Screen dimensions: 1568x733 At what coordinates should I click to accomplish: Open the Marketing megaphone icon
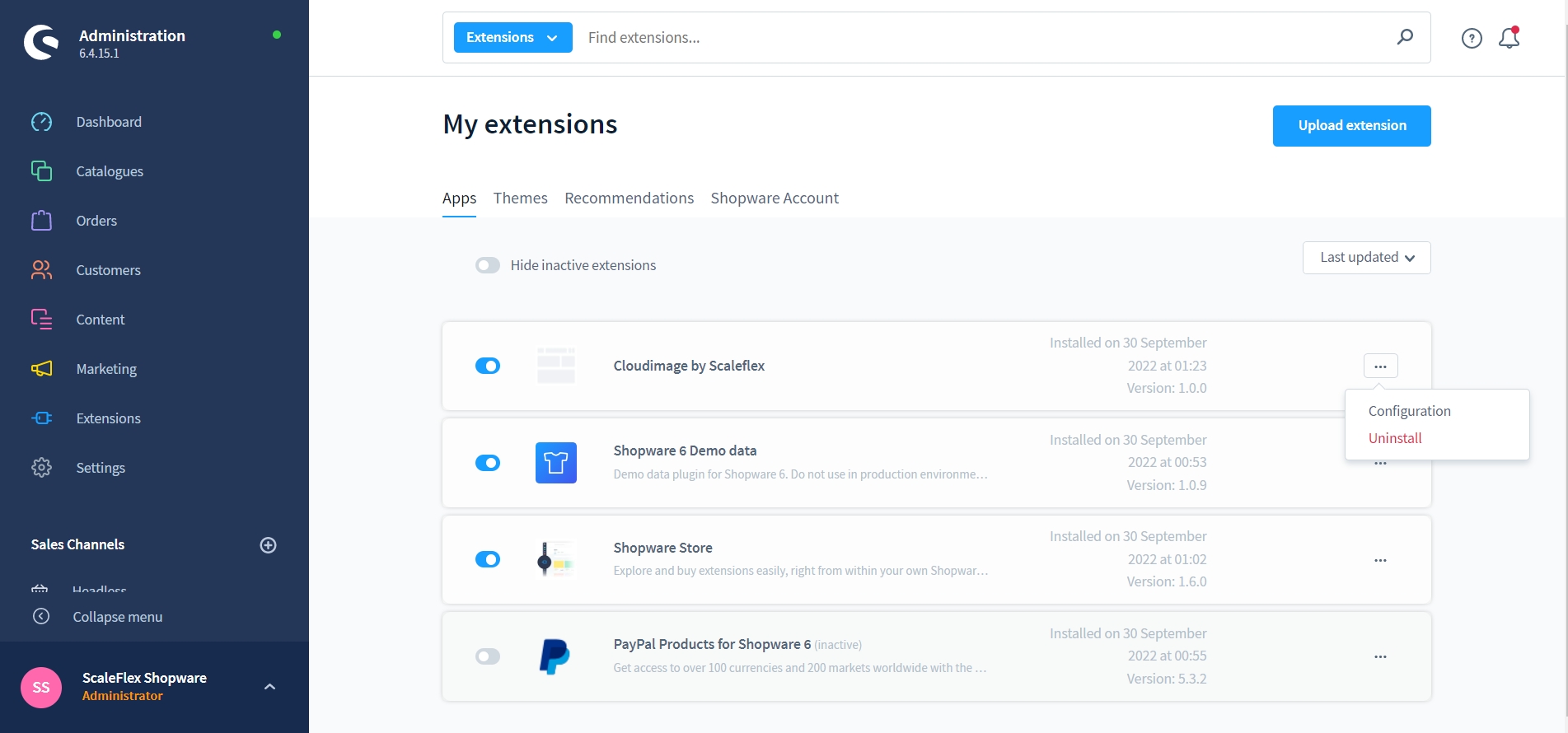pos(41,369)
